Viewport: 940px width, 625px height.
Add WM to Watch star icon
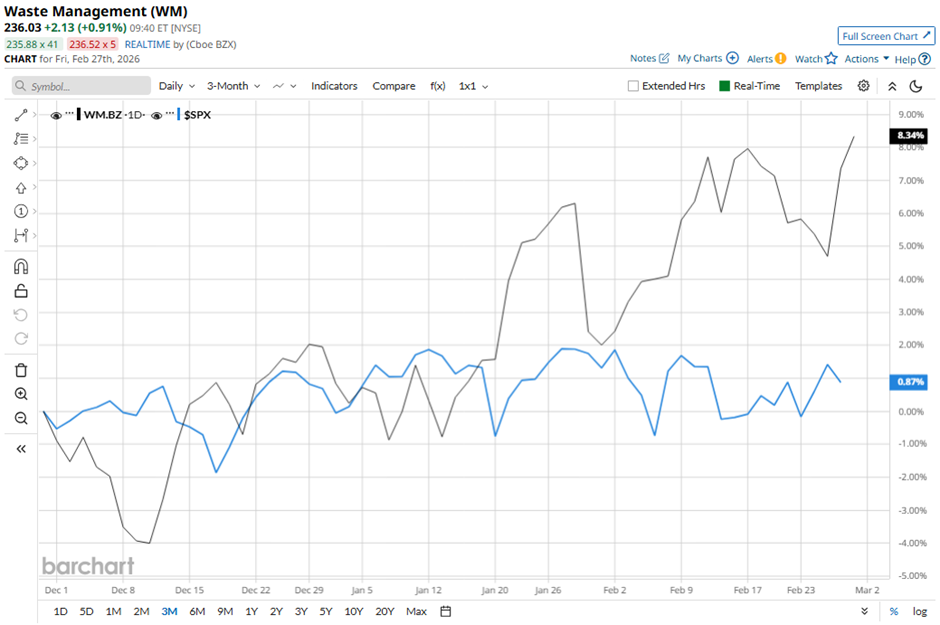pos(831,58)
